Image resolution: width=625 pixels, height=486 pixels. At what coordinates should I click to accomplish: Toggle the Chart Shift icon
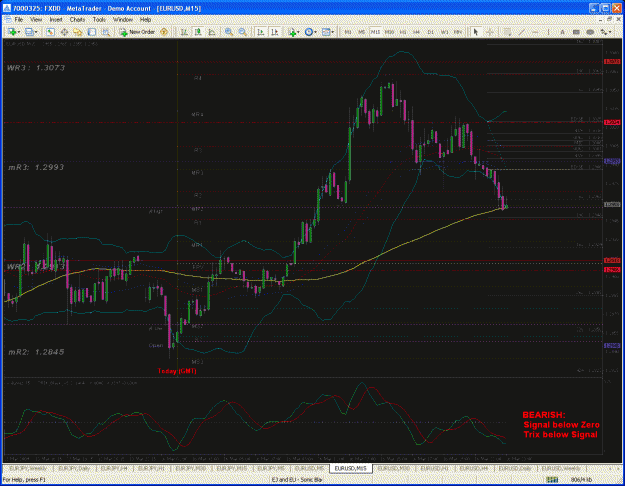pos(275,32)
